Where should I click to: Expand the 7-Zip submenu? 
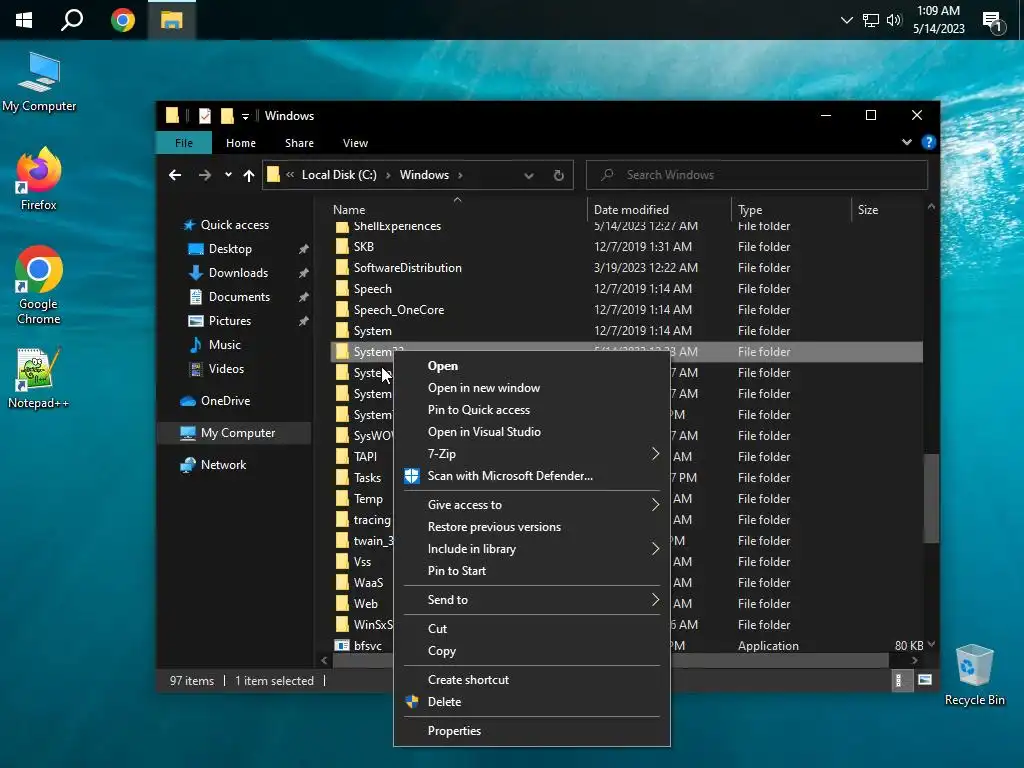(x=532, y=454)
